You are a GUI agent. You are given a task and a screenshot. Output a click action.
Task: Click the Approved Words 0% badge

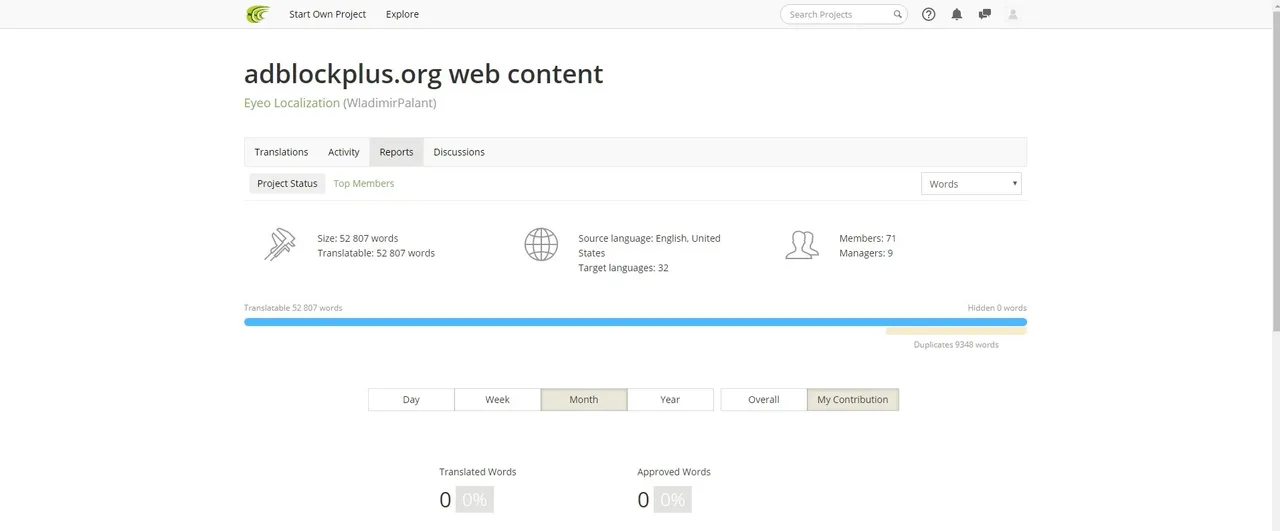coord(673,499)
